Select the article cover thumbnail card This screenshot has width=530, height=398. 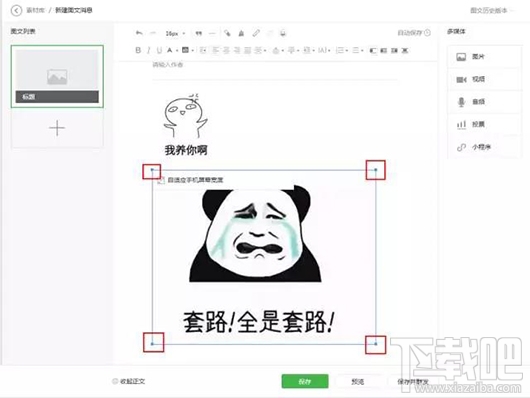(x=57, y=76)
